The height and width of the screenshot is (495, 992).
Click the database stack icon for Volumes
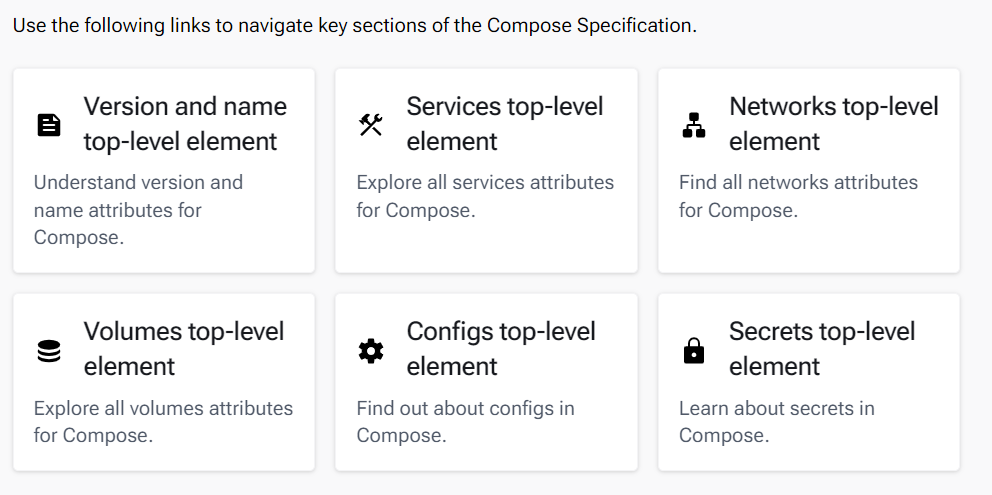tap(49, 350)
